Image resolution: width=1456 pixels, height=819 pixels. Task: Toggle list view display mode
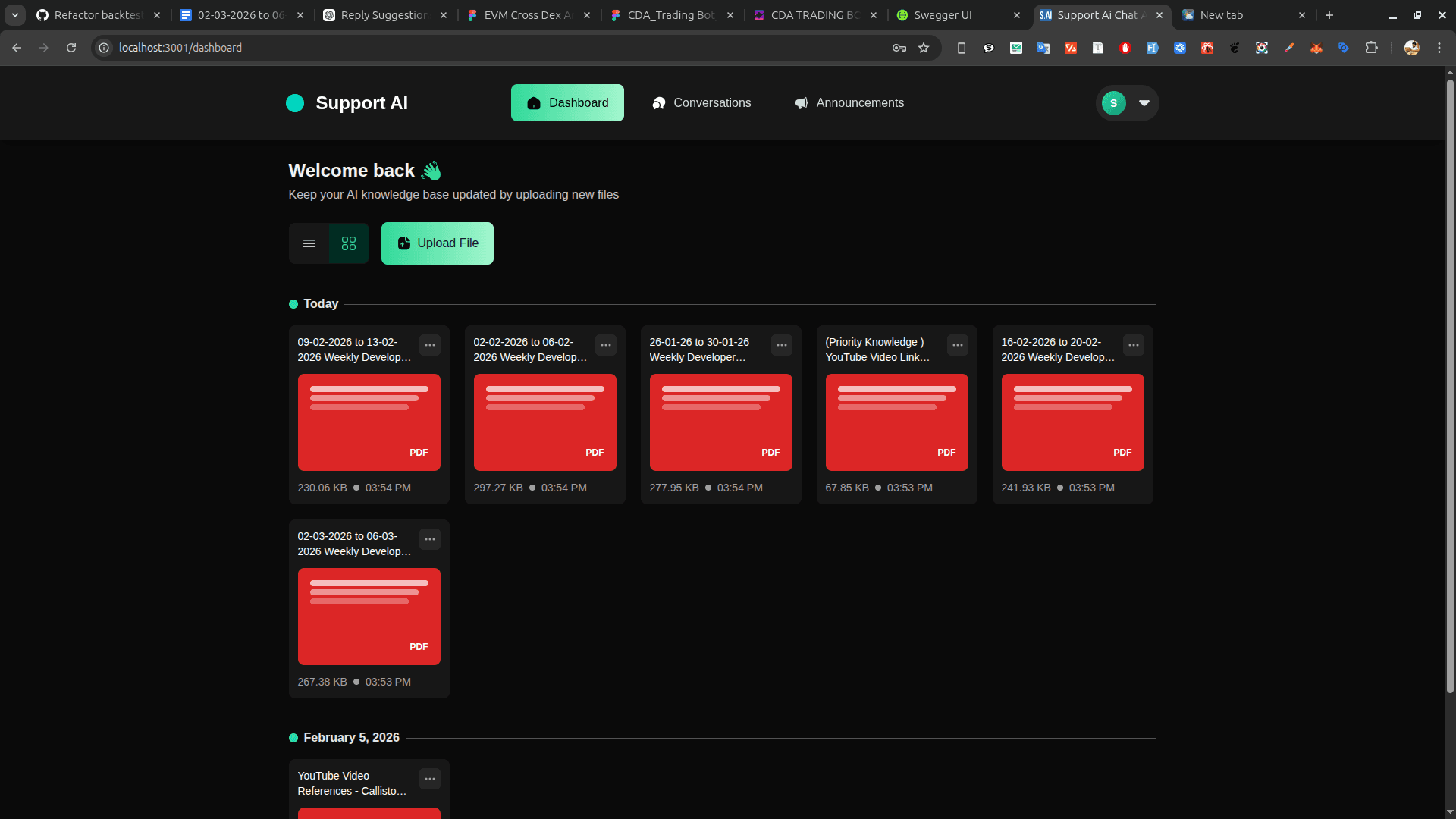tap(309, 243)
